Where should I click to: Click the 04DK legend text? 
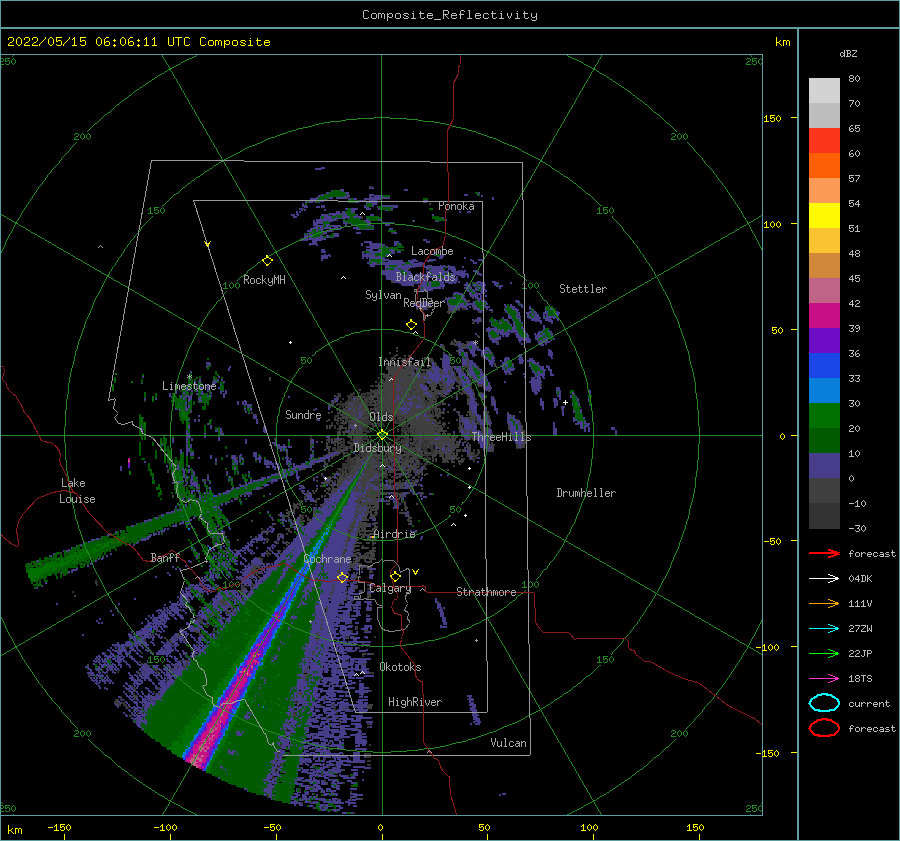[860, 579]
